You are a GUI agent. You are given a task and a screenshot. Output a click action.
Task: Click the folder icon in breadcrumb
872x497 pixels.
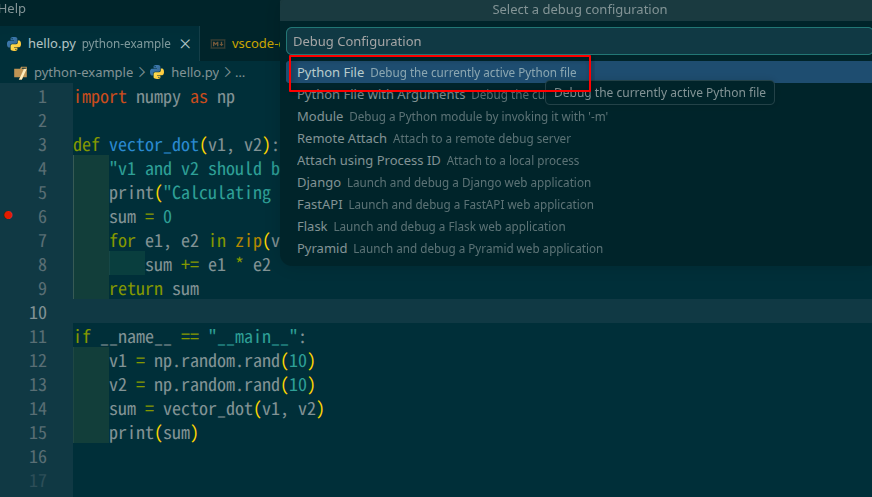tap(21, 73)
